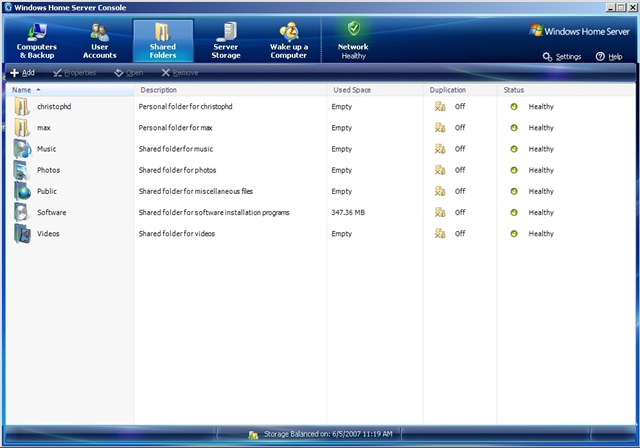Sort by the Used Space column
Viewport: 640px width, 448px height.
[375, 90]
